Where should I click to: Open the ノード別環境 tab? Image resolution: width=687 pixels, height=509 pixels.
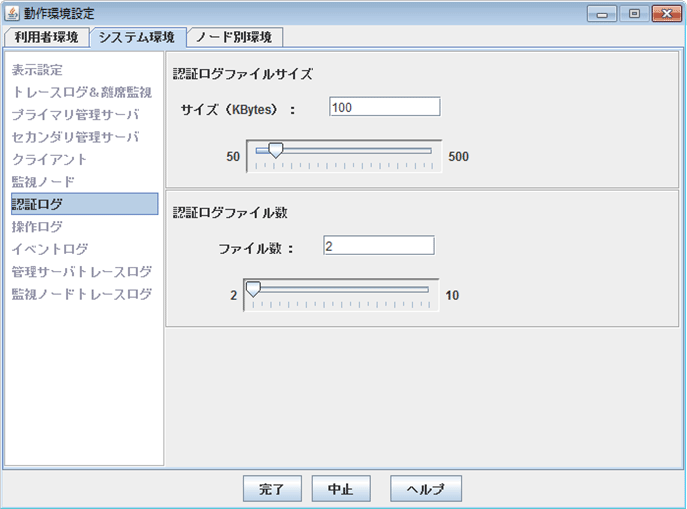(x=234, y=37)
